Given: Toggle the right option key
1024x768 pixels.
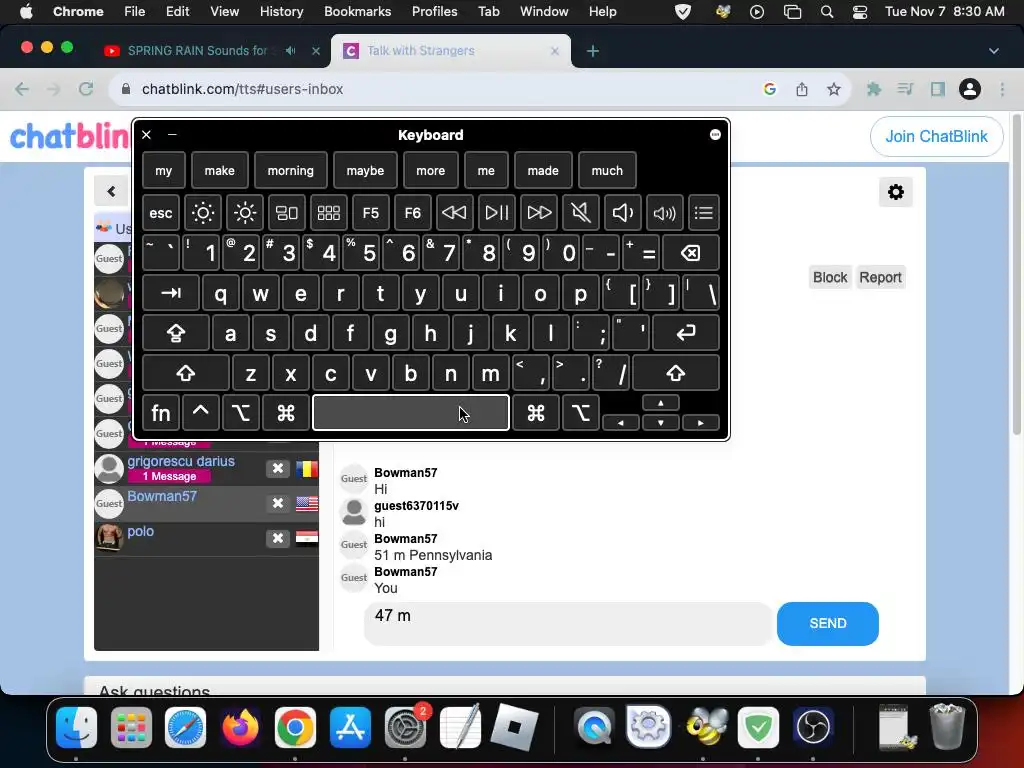Looking at the screenshot, I should (x=581, y=413).
